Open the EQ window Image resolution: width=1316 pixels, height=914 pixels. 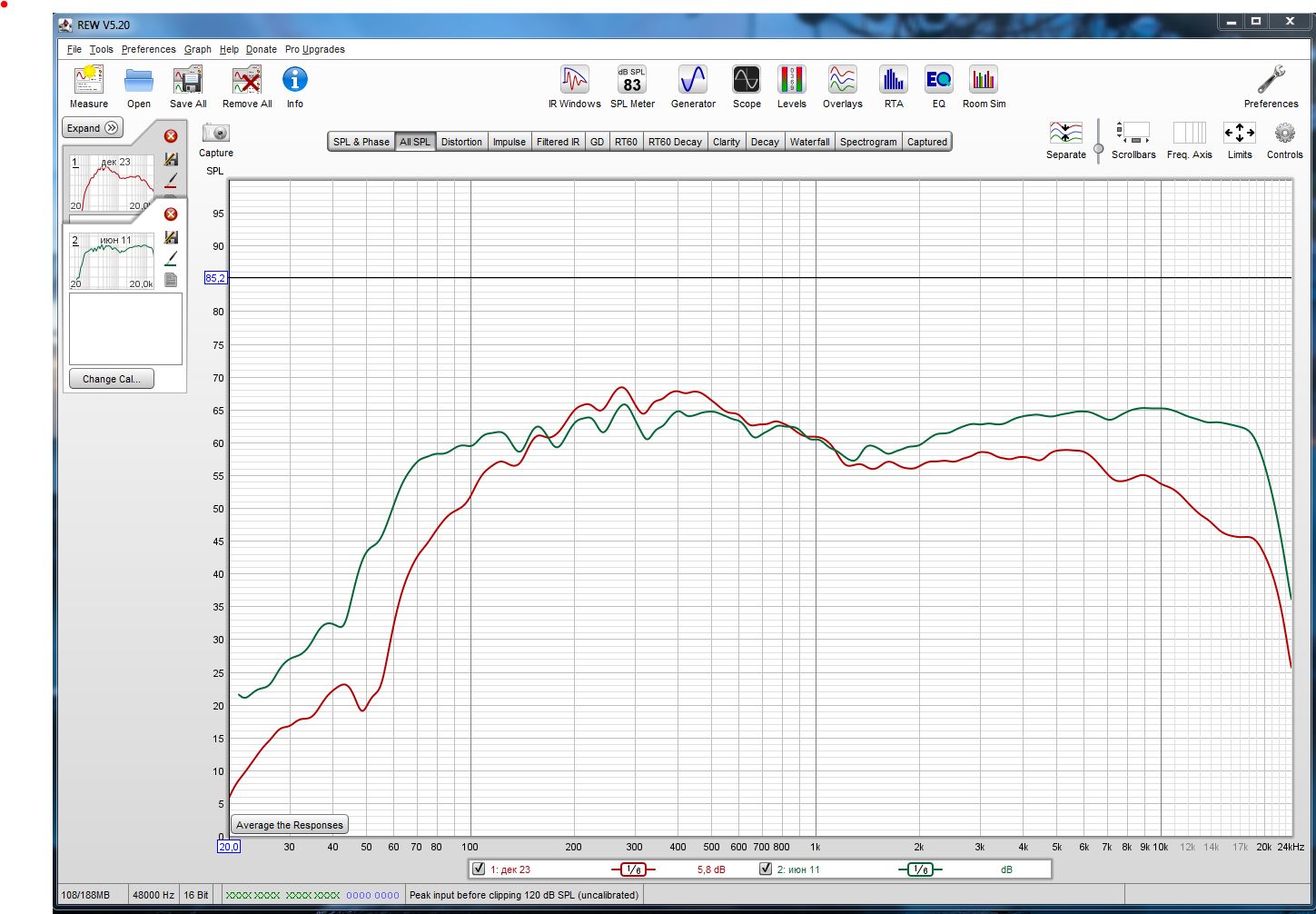(x=939, y=80)
